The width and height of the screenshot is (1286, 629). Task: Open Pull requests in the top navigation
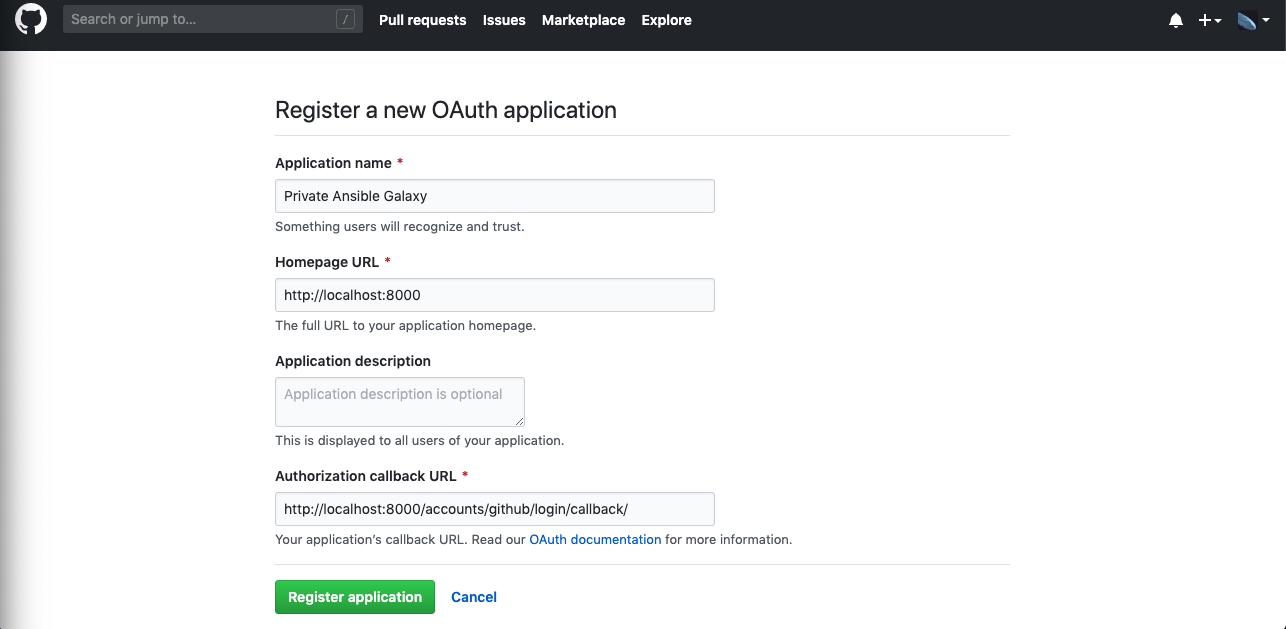(x=422, y=20)
